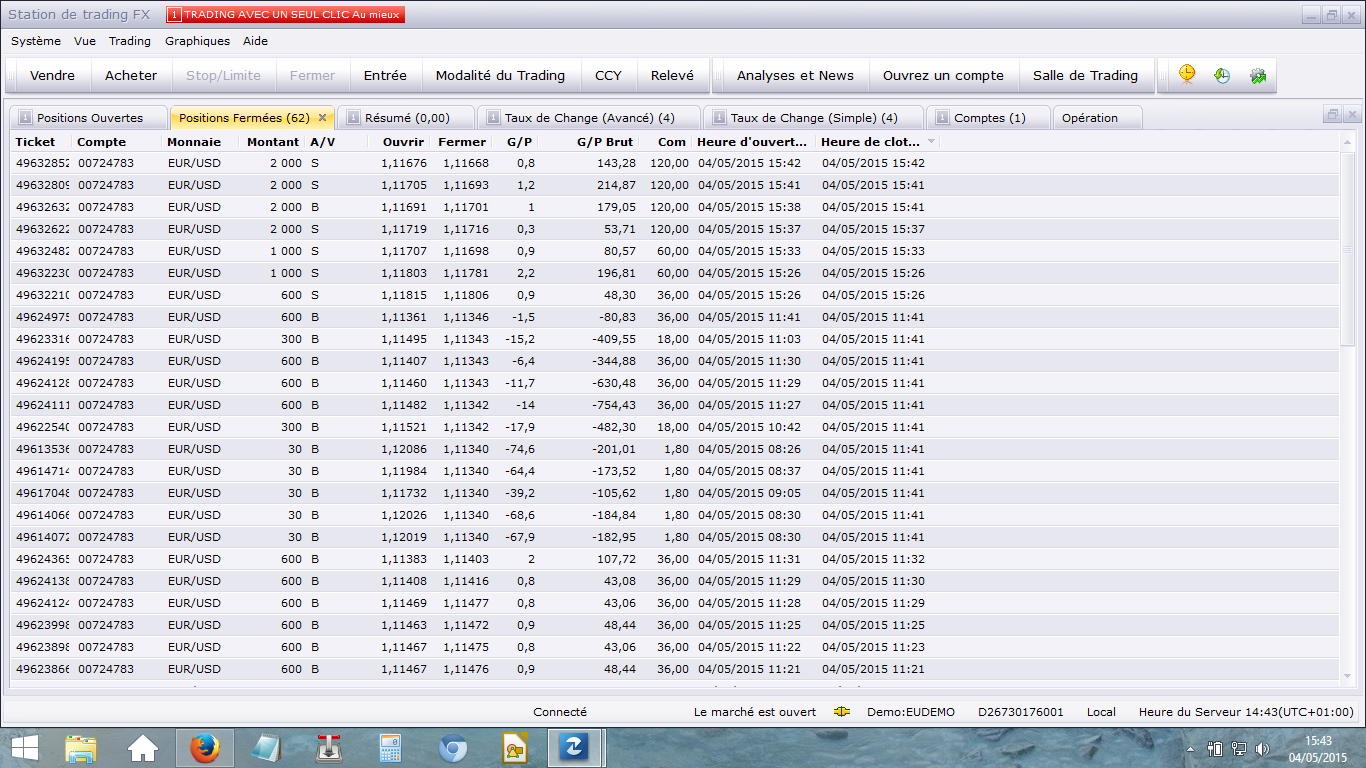Open the Aide menu
The image size is (1366, 768).
(x=255, y=41)
